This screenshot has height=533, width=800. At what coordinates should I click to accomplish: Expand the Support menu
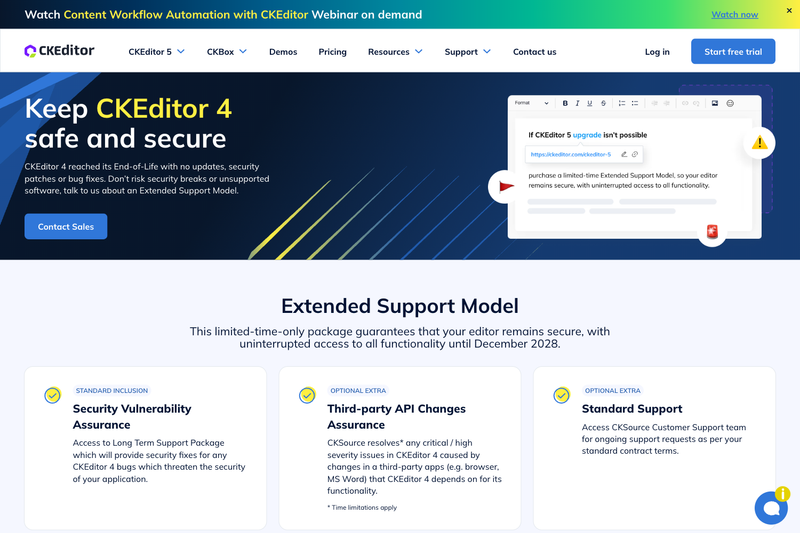(x=467, y=52)
